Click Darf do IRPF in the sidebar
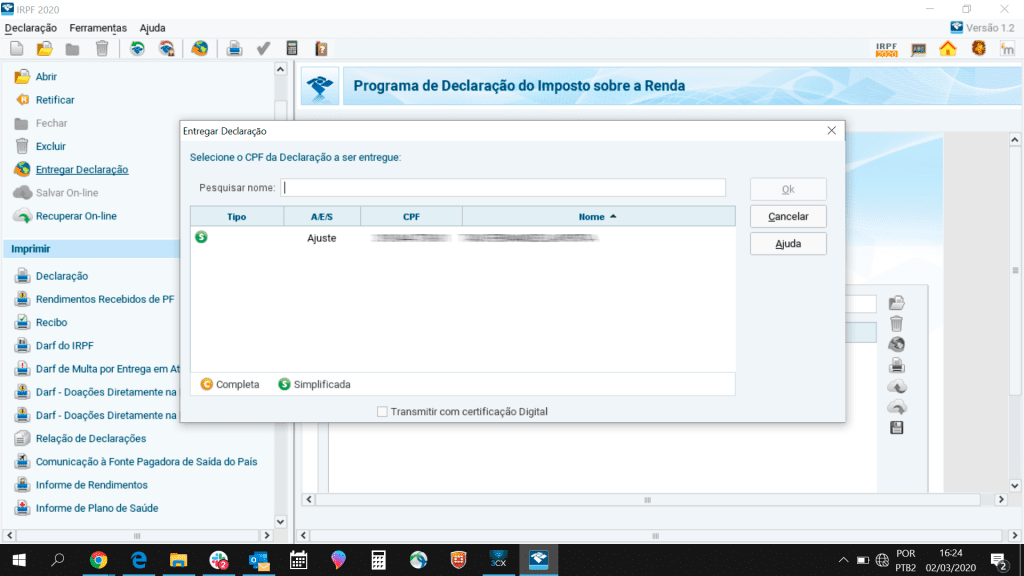Image resolution: width=1024 pixels, height=576 pixels. tap(64, 345)
